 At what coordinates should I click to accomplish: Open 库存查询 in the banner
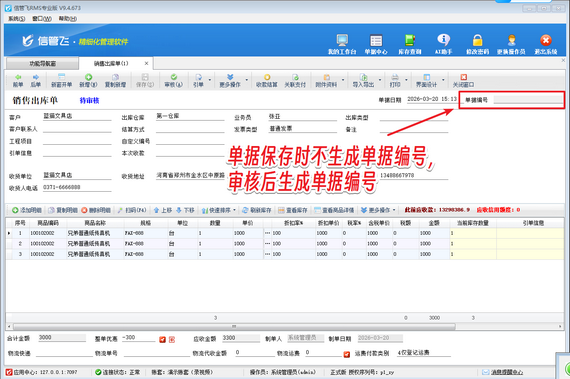click(410, 44)
